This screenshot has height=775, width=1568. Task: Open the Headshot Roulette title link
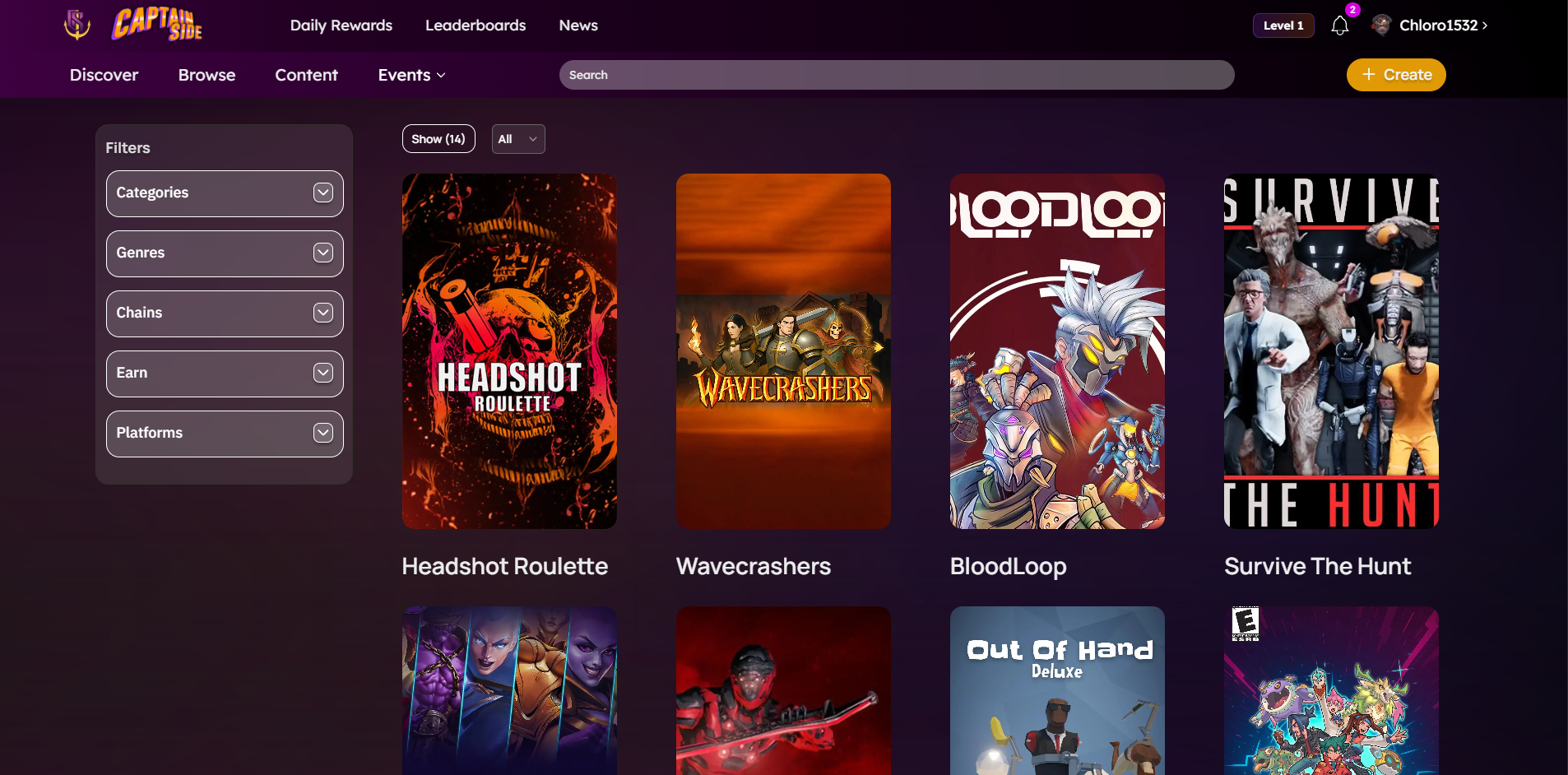tap(505, 566)
